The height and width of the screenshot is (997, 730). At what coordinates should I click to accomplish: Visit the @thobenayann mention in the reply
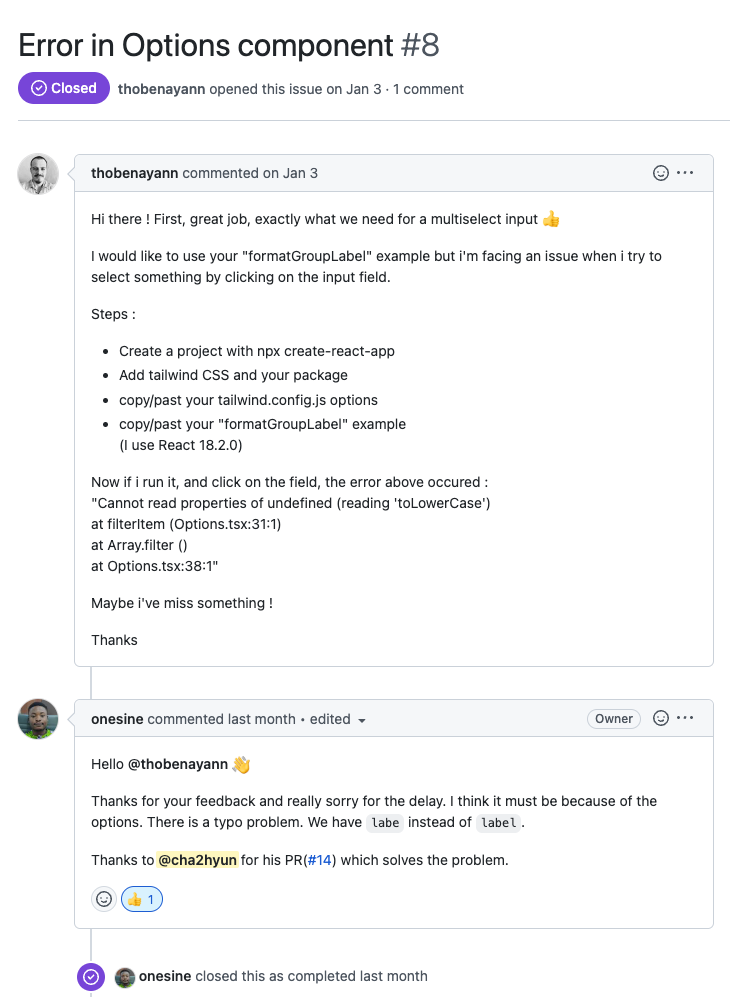tap(177, 764)
